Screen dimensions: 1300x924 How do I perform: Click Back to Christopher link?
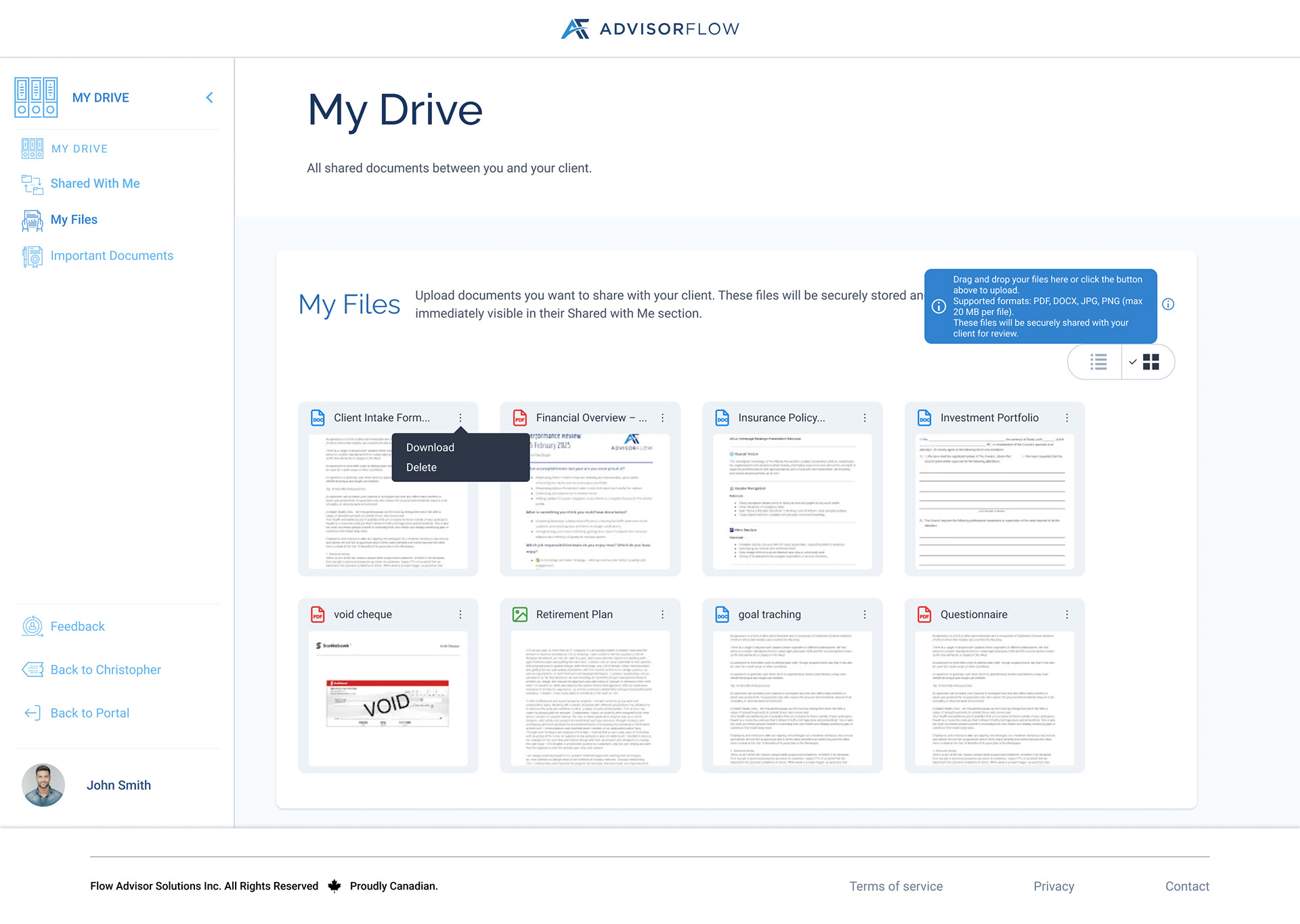coord(105,669)
